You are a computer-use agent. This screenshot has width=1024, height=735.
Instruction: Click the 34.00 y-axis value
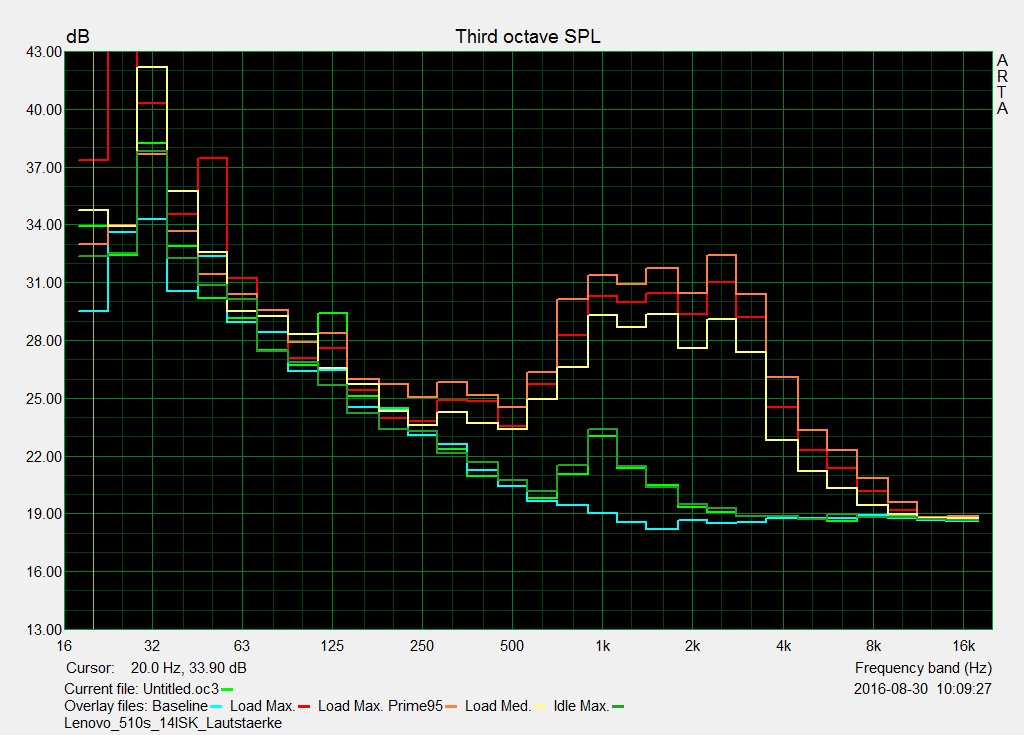point(44,225)
